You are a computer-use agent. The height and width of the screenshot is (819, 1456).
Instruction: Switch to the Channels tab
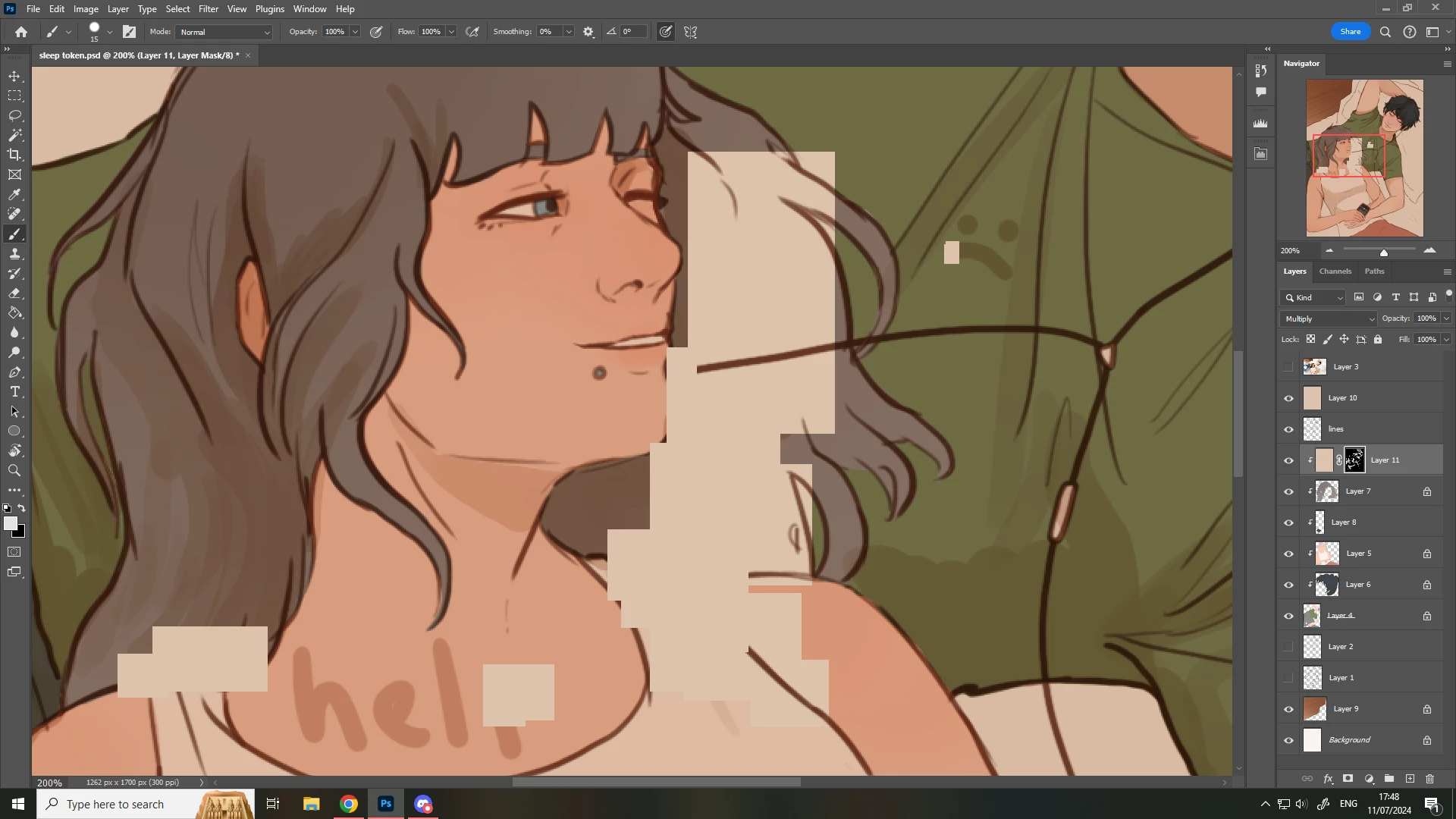(x=1335, y=271)
